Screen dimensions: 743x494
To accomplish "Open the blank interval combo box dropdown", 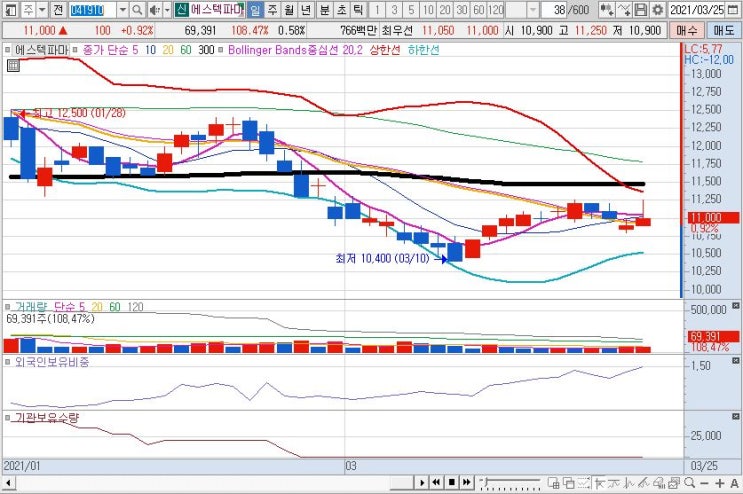I will 533,9.
